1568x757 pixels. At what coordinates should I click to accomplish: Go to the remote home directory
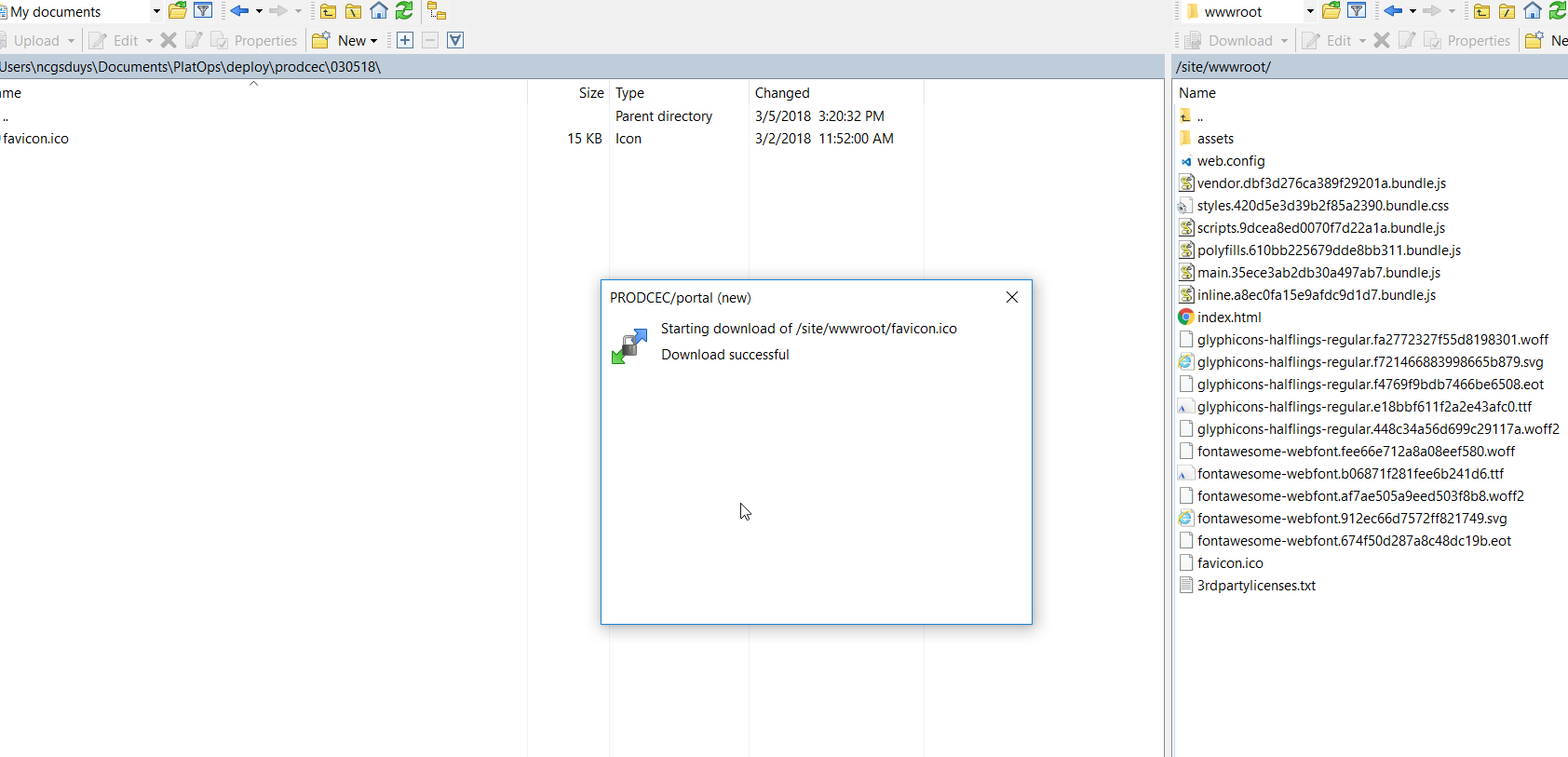coord(1533,11)
